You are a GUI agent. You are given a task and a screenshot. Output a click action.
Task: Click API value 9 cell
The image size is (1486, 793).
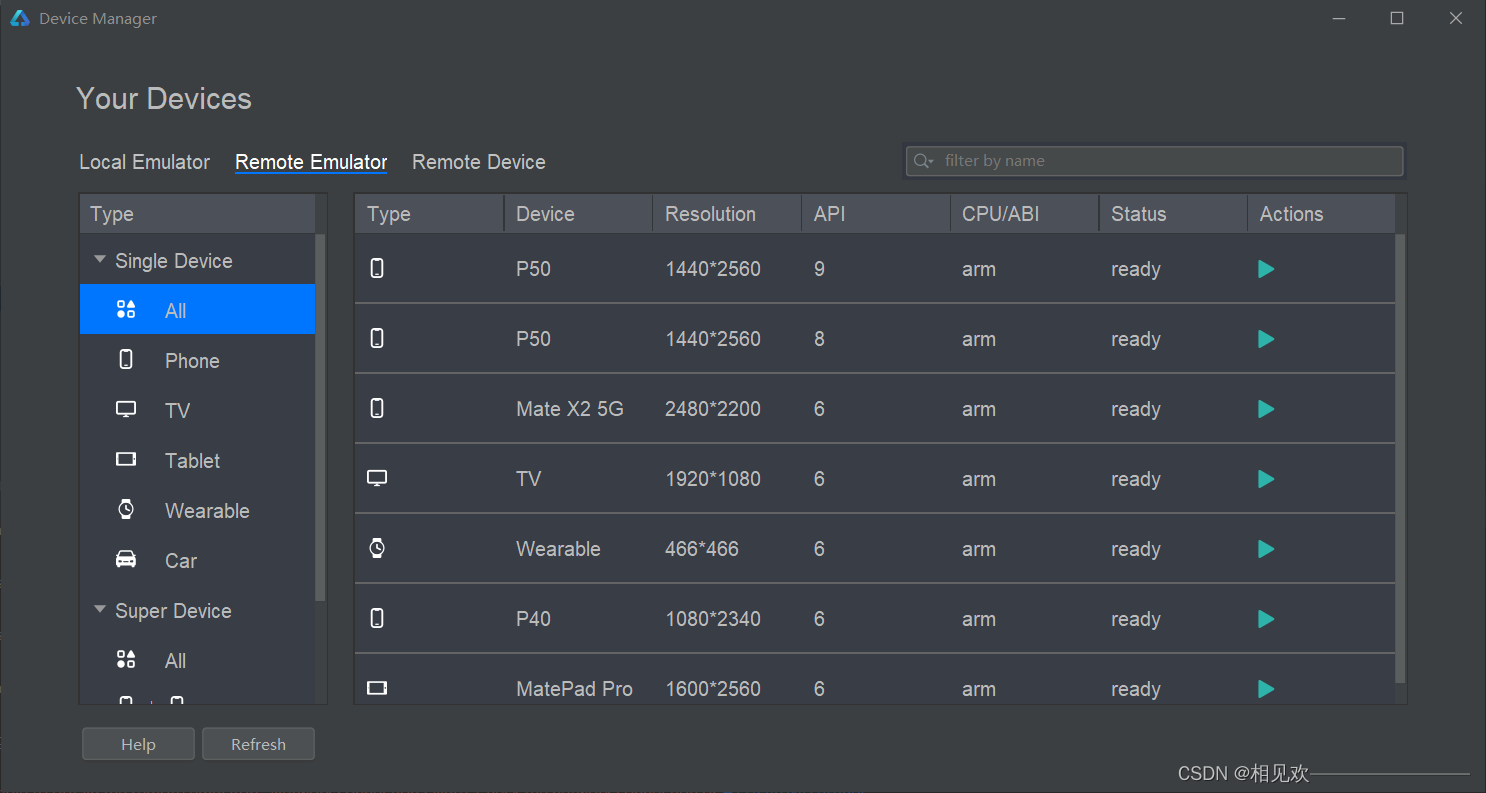[x=819, y=269]
